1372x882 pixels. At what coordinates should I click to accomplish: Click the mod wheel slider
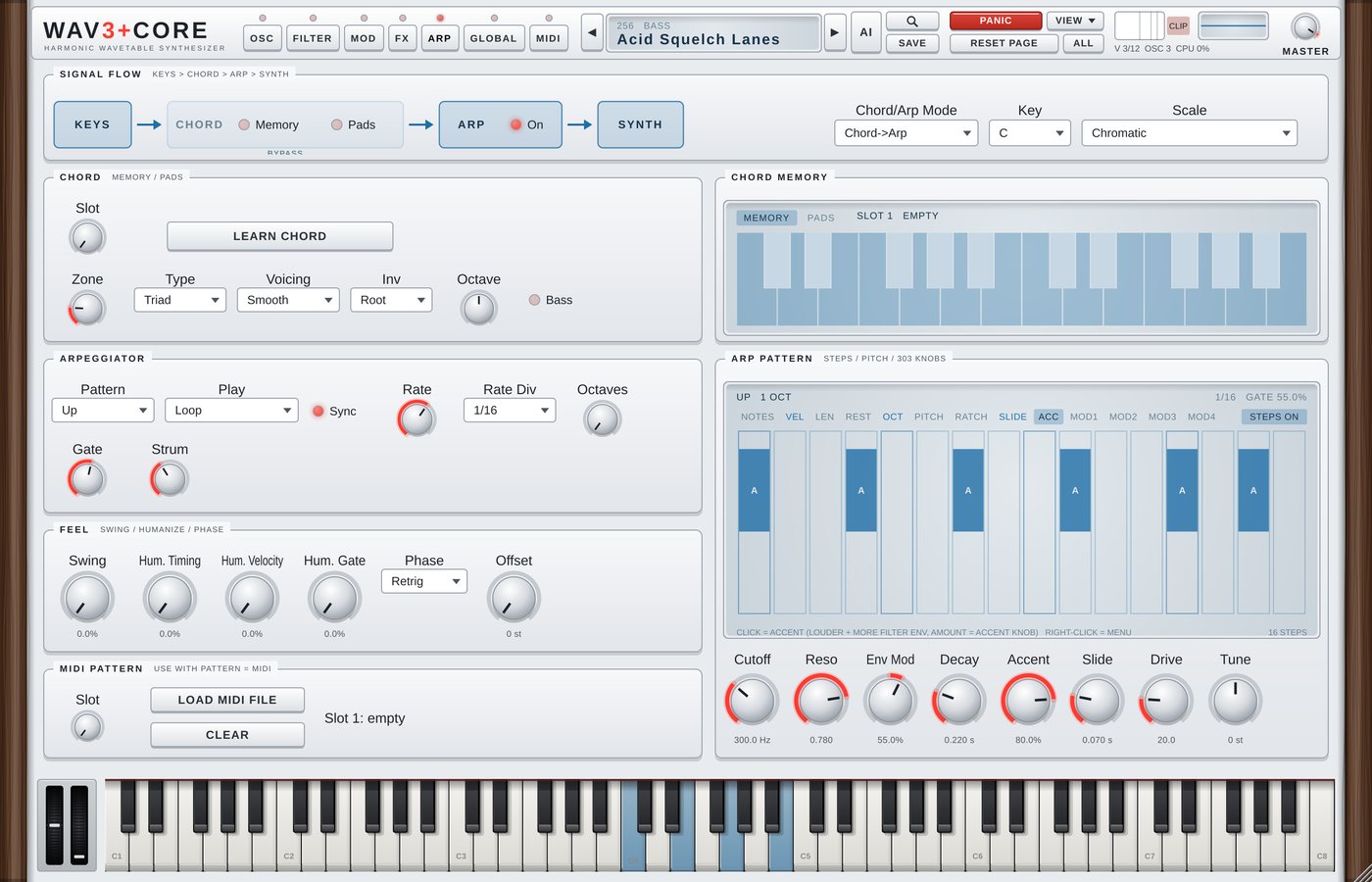click(x=79, y=825)
